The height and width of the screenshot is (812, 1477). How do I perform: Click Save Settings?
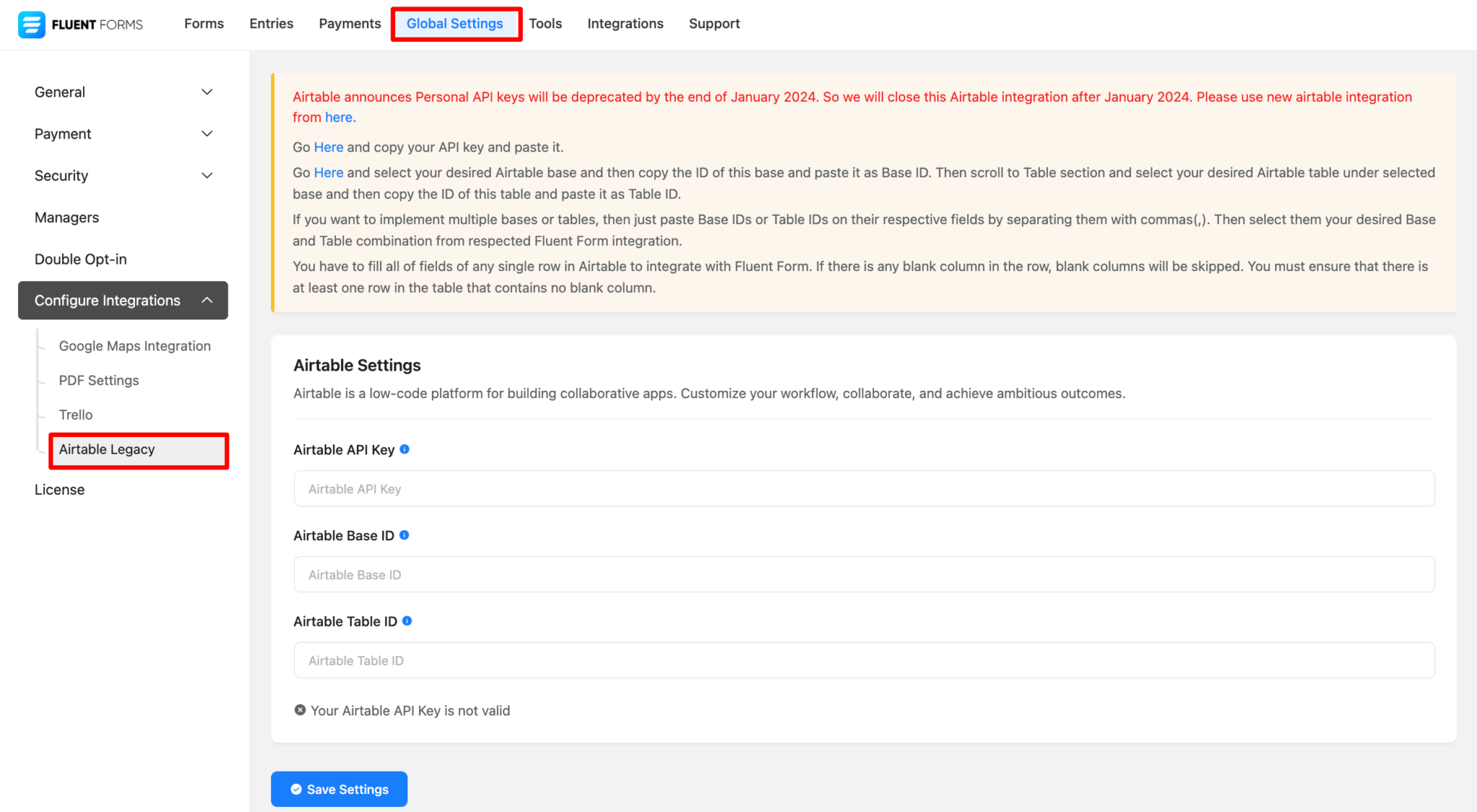338,789
